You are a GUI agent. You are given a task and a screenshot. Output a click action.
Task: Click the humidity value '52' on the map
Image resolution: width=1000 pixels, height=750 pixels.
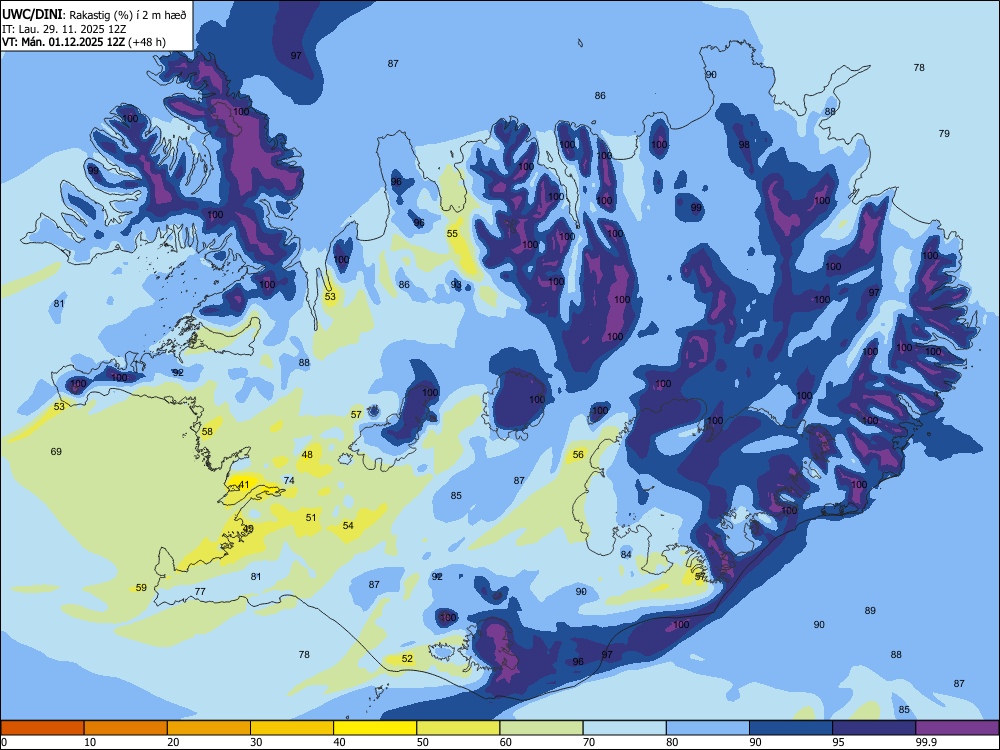pyautogui.click(x=407, y=659)
